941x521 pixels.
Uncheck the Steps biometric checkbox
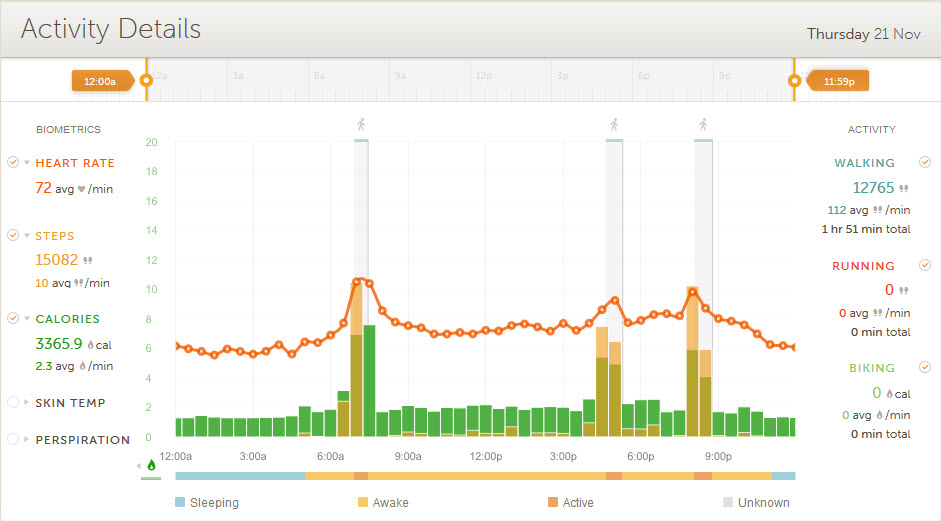13,235
